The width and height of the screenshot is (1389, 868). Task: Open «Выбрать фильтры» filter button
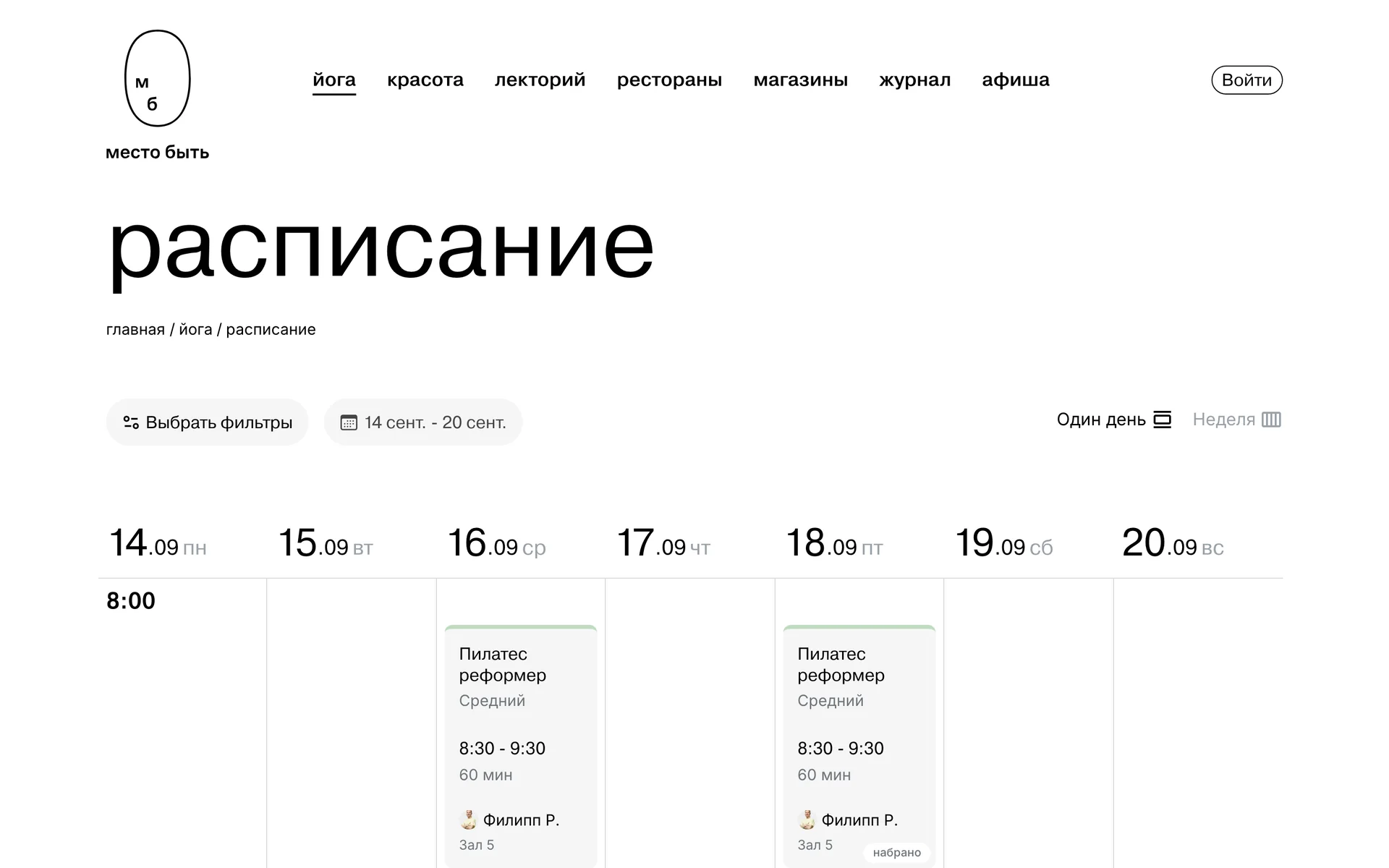(x=208, y=422)
